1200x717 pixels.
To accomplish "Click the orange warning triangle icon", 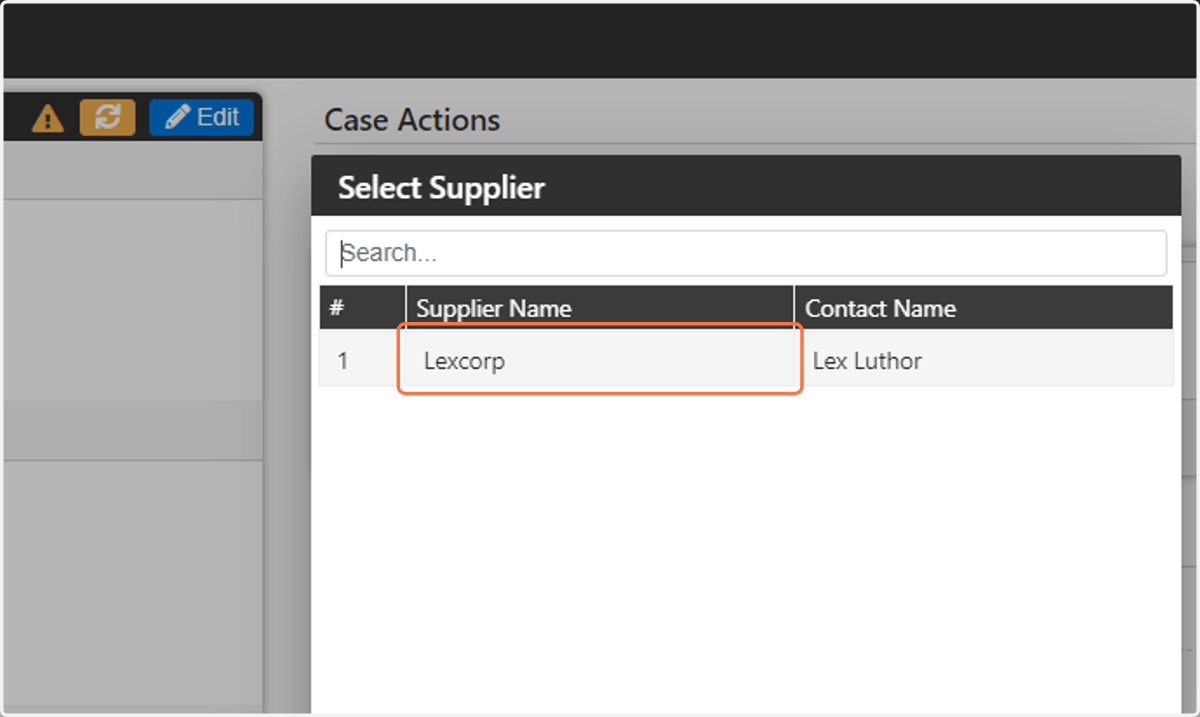I will tap(48, 118).
